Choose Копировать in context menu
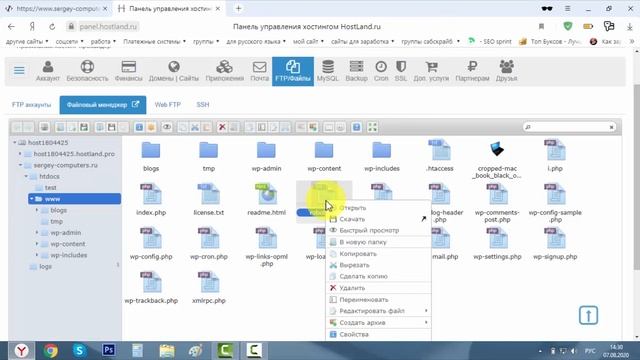 pyautogui.click(x=379, y=253)
